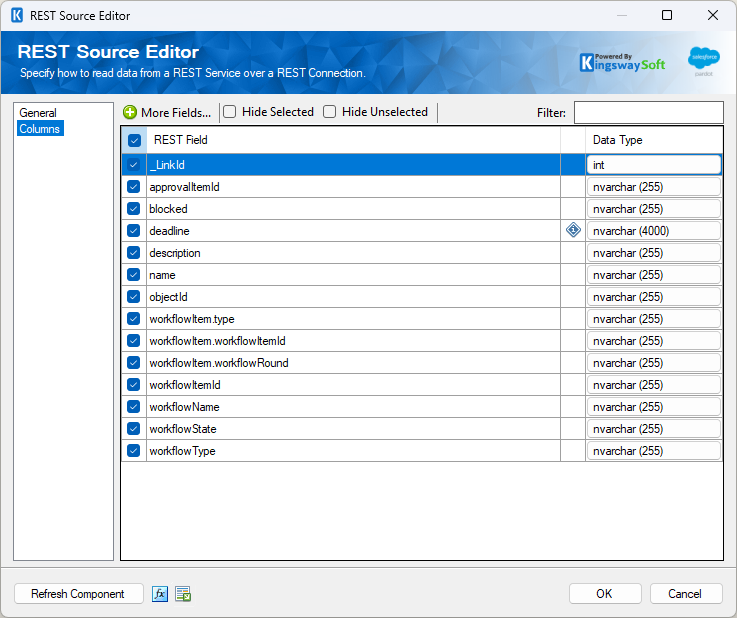The image size is (737, 618).
Task: Toggle the select-all header checkbox
Action: click(134, 140)
